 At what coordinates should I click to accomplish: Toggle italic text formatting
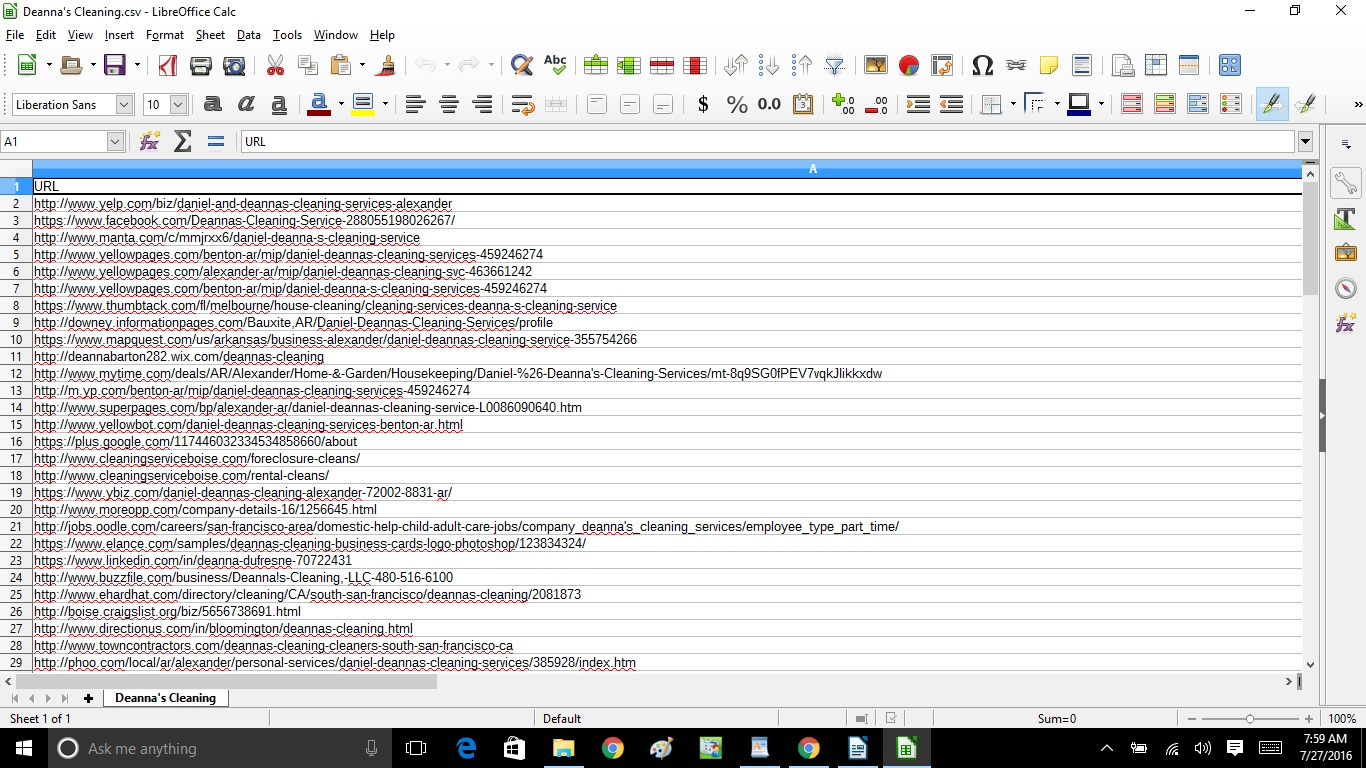246,105
